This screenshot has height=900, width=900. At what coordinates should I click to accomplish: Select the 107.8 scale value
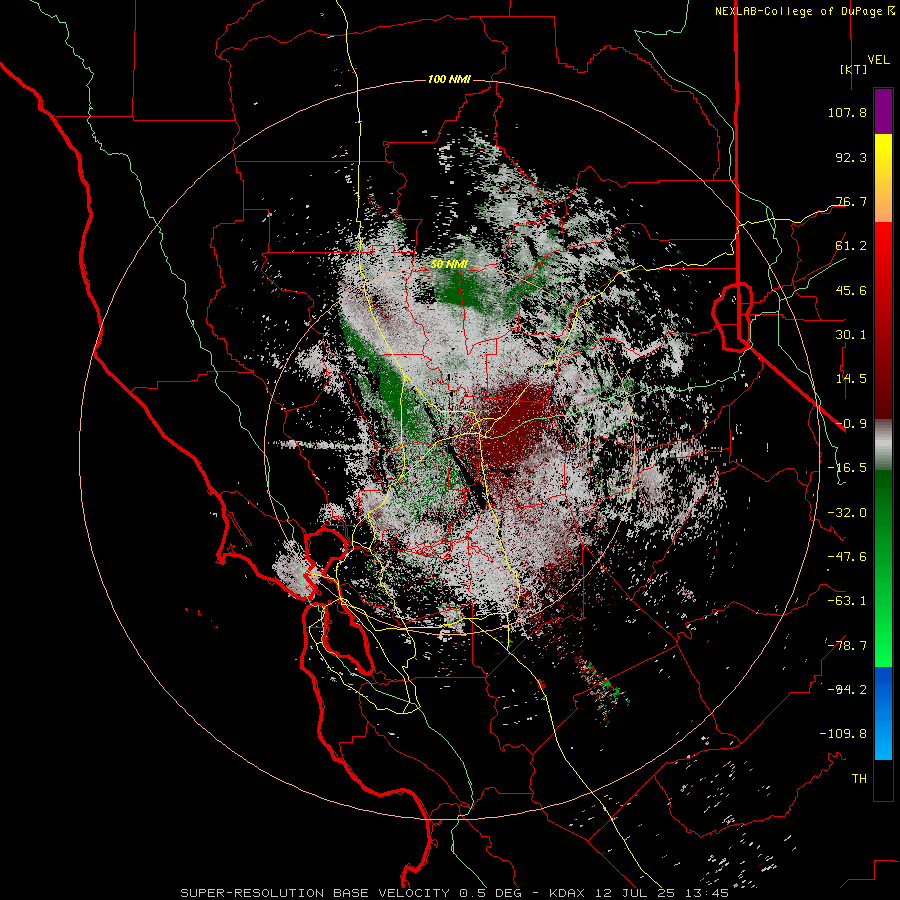(847, 112)
